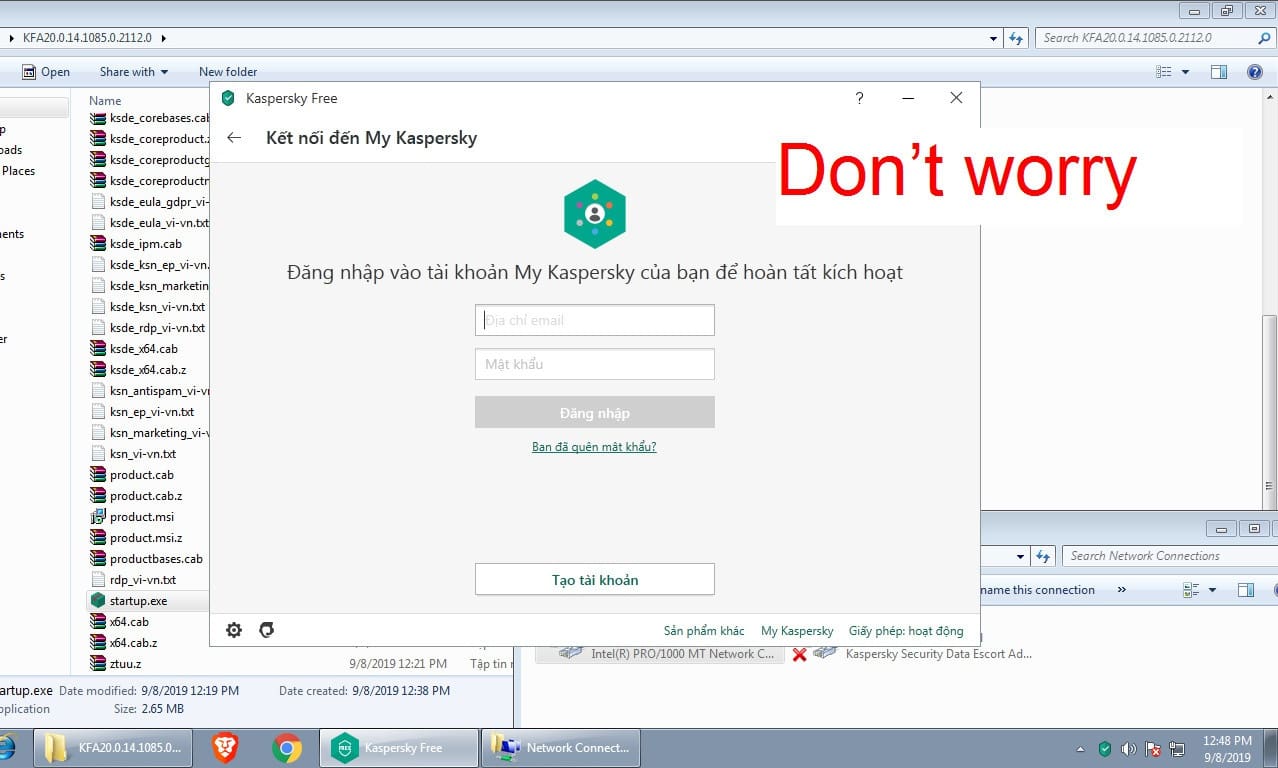Open Explorer help icon in toolbar
Image resolution: width=1278 pixels, height=768 pixels.
pyautogui.click(x=1255, y=72)
